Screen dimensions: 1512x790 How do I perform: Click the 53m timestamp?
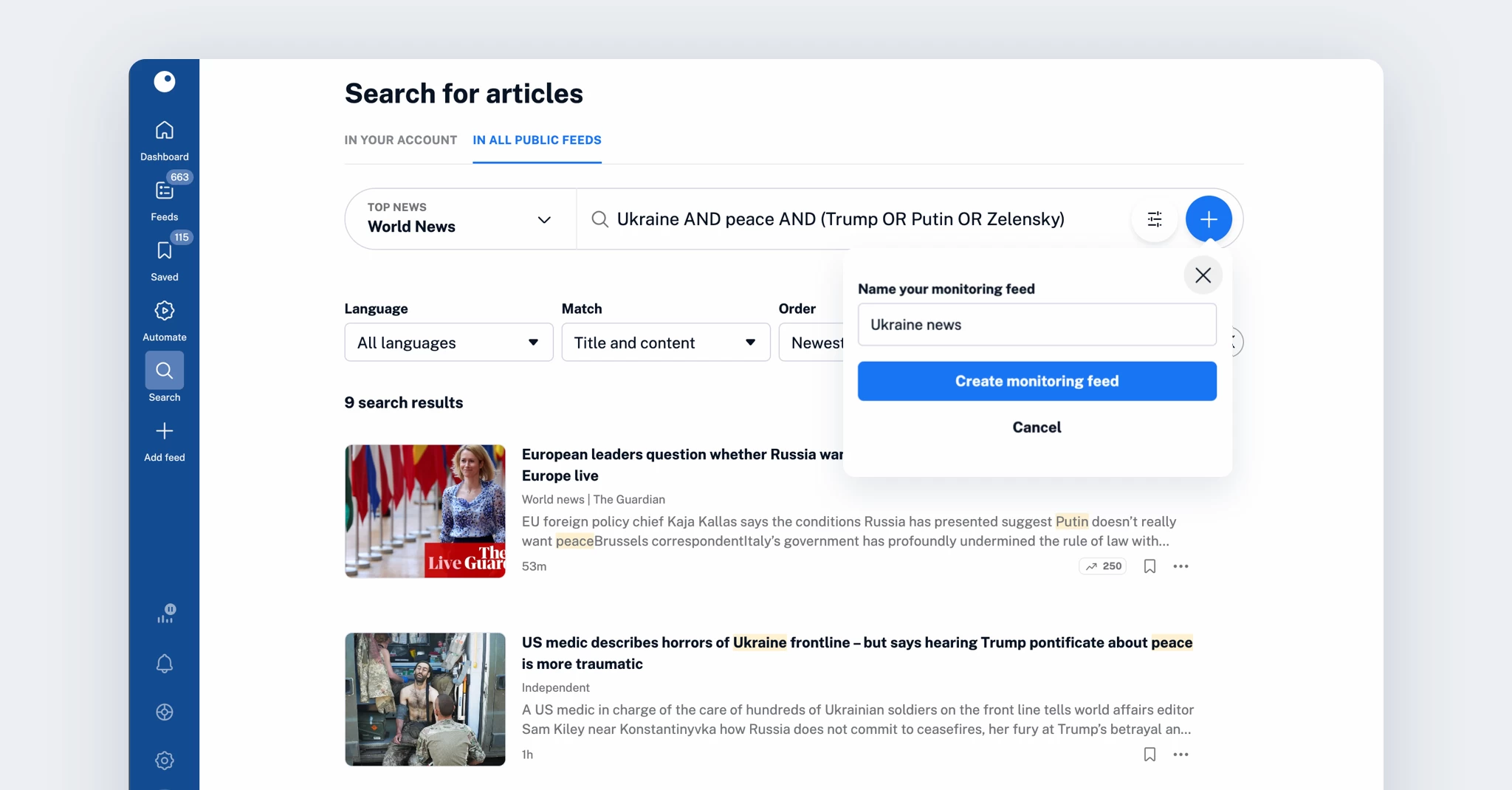tap(535, 566)
